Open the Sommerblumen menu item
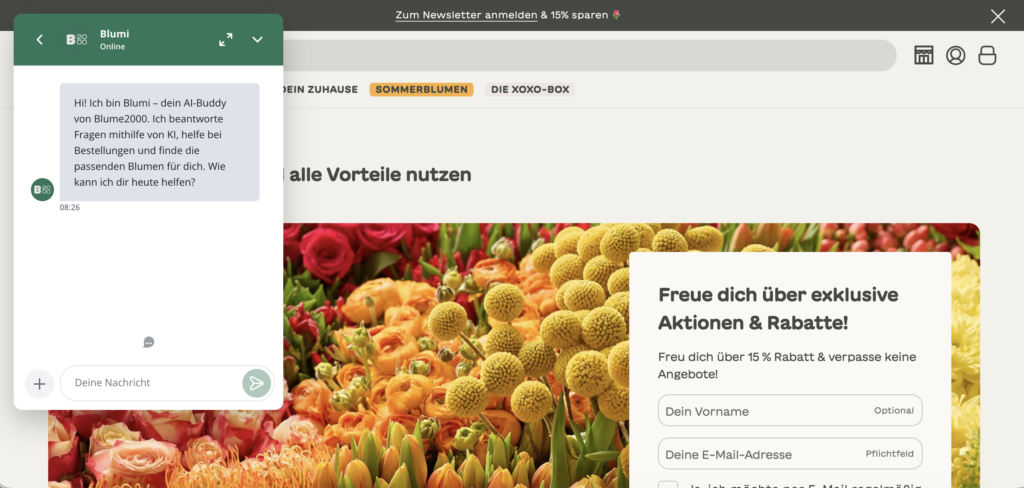Viewport: 1024px width, 488px height. pos(421,89)
